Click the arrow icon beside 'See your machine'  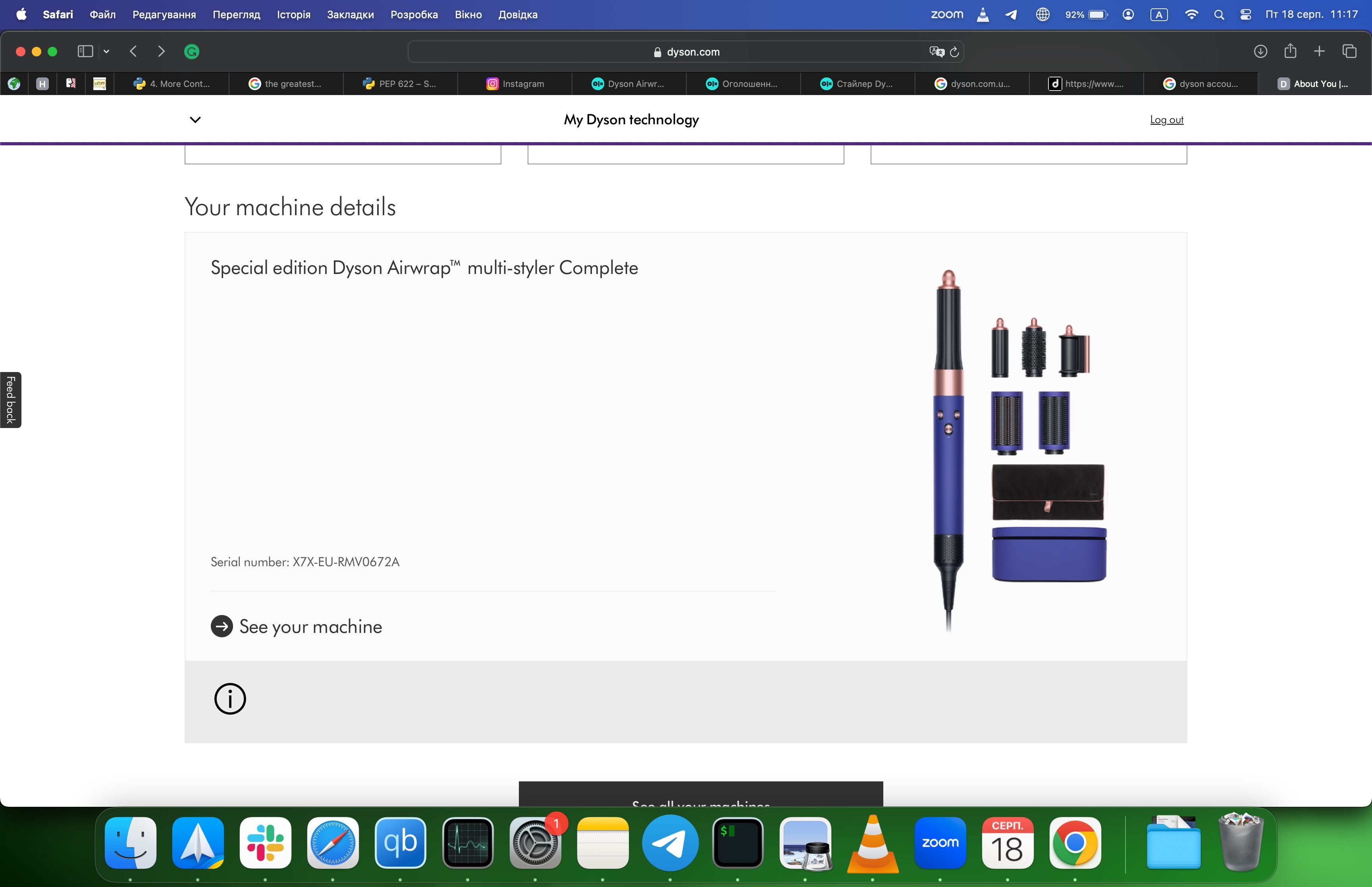point(222,626)
